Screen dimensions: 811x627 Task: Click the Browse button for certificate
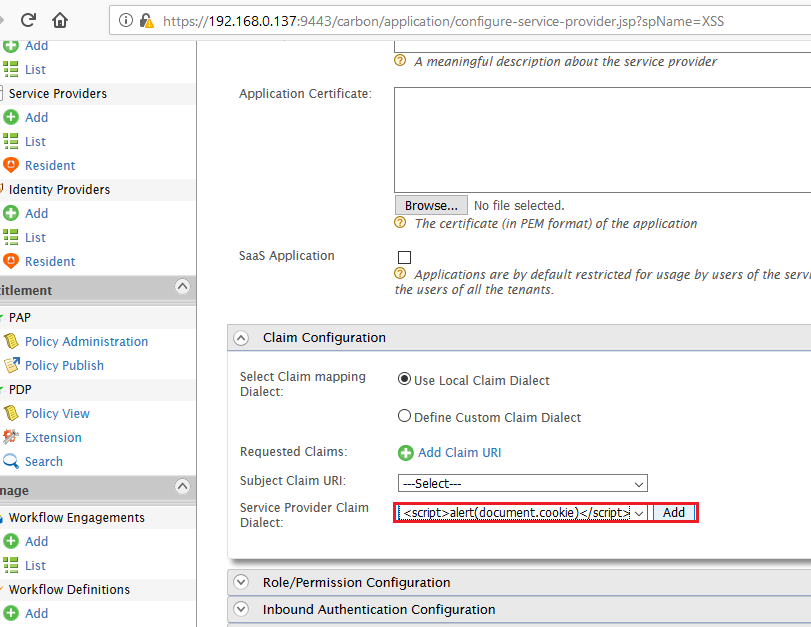(431, 206)
